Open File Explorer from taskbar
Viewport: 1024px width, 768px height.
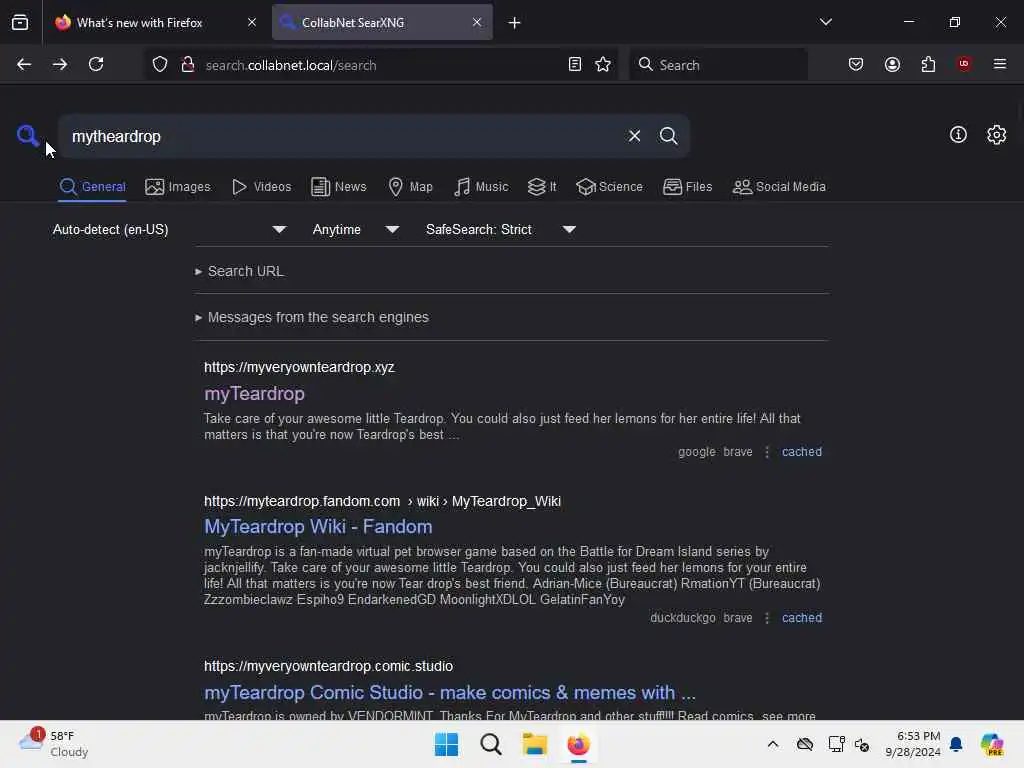click(534, 744)
